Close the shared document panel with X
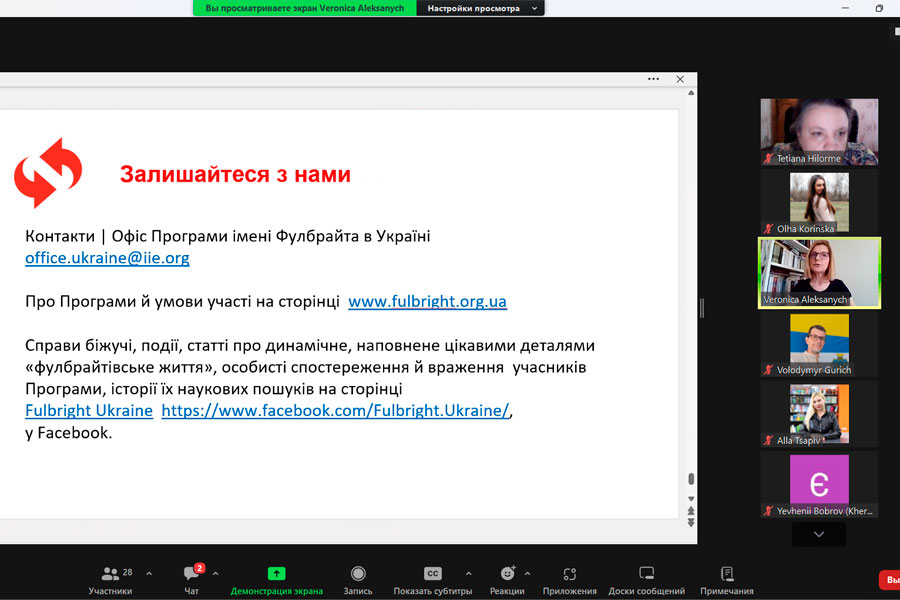 pyautogui.click(x=680, y=79)
